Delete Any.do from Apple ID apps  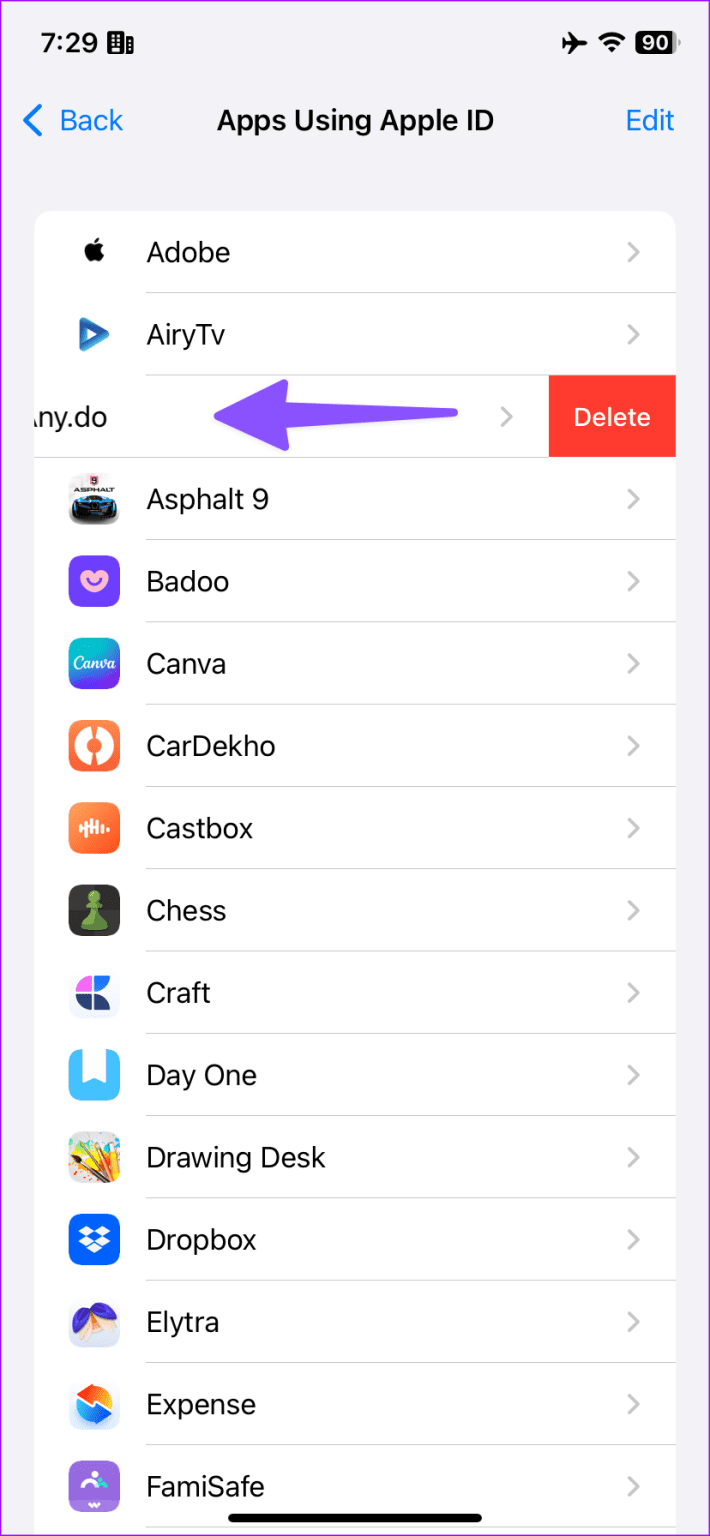[x=611, y=416]
